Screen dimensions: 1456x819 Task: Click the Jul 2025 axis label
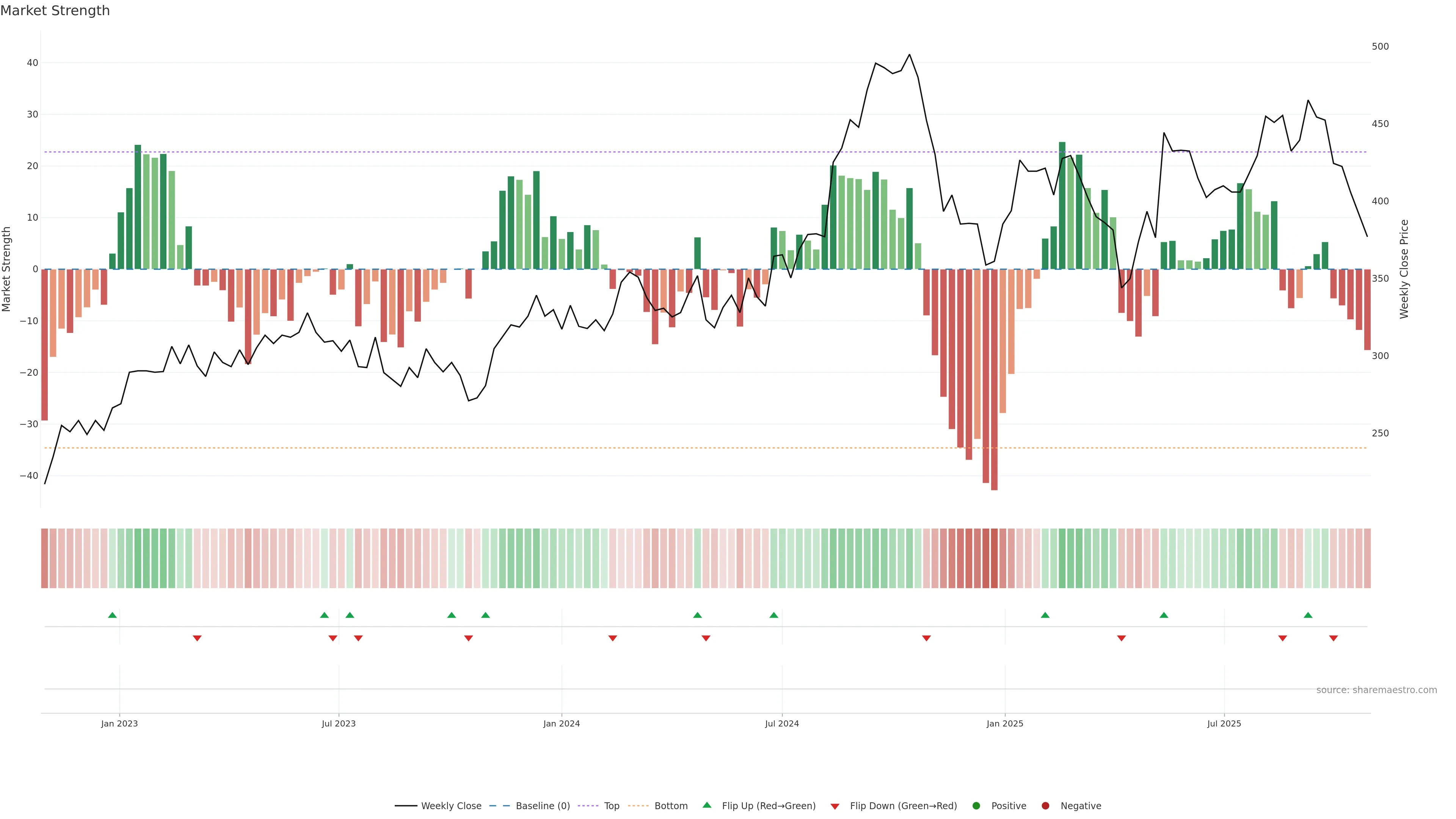click(1224, 723)
